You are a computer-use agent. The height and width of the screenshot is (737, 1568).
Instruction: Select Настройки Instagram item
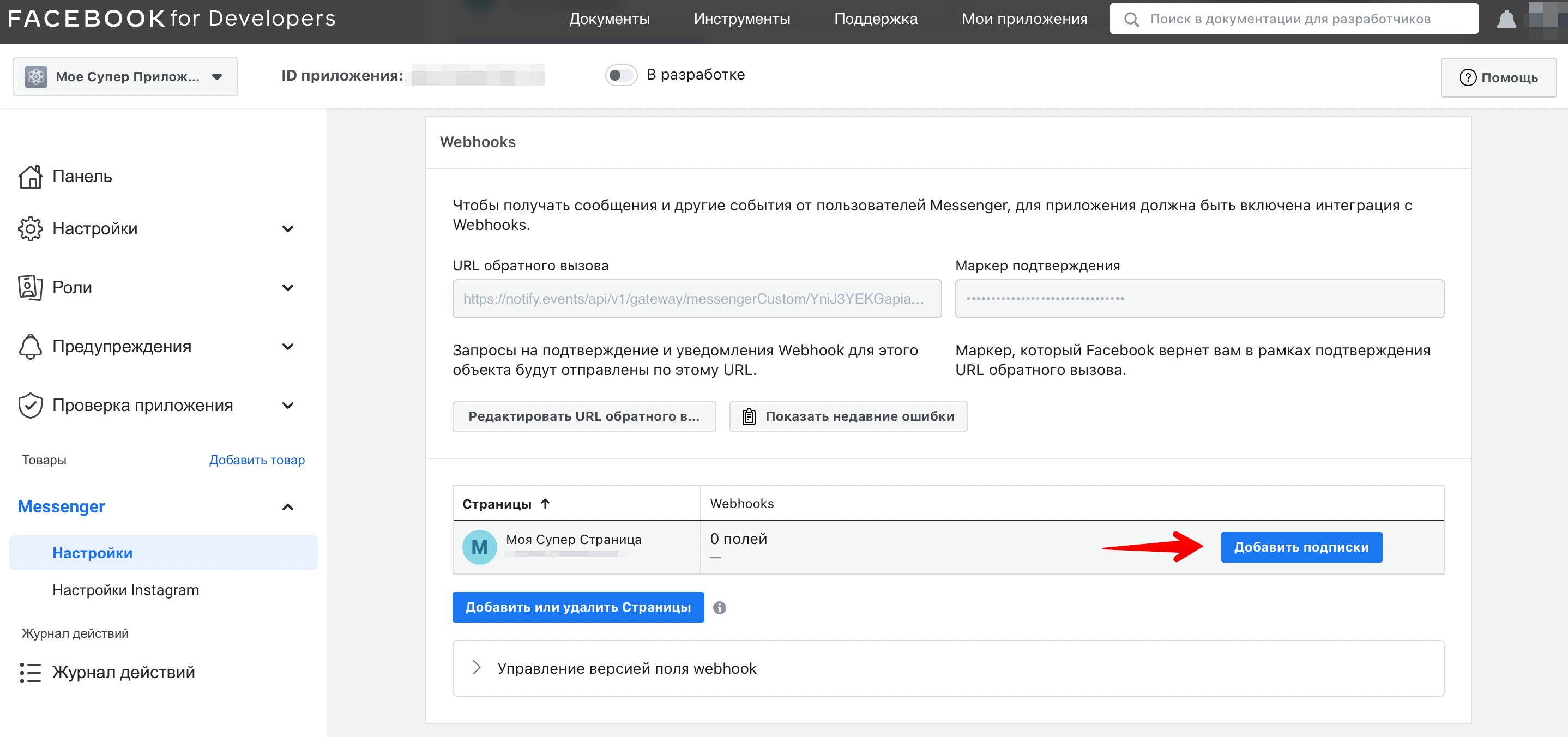(125, 590)
